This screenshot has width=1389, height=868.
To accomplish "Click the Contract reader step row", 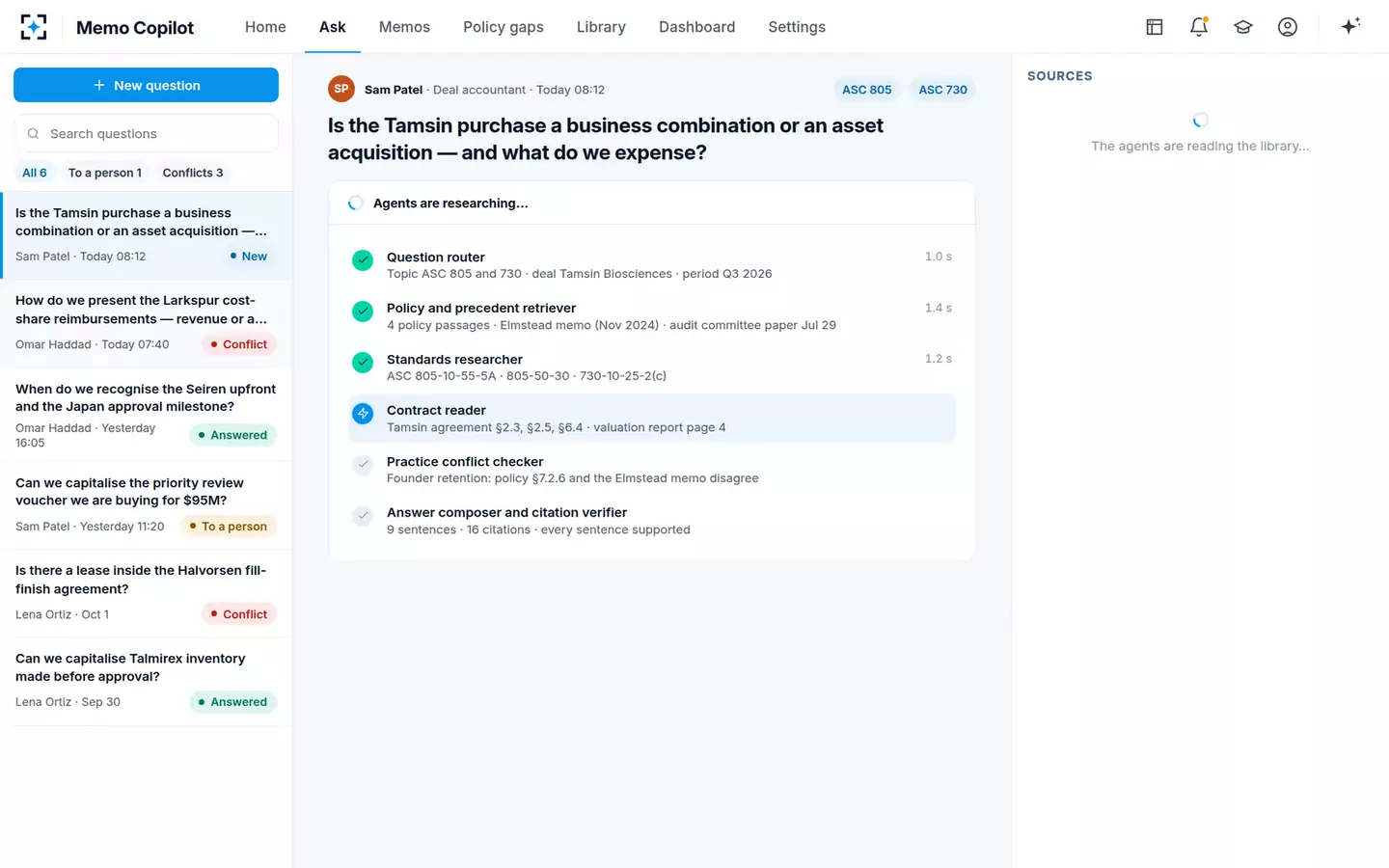I will click(652, 419).
